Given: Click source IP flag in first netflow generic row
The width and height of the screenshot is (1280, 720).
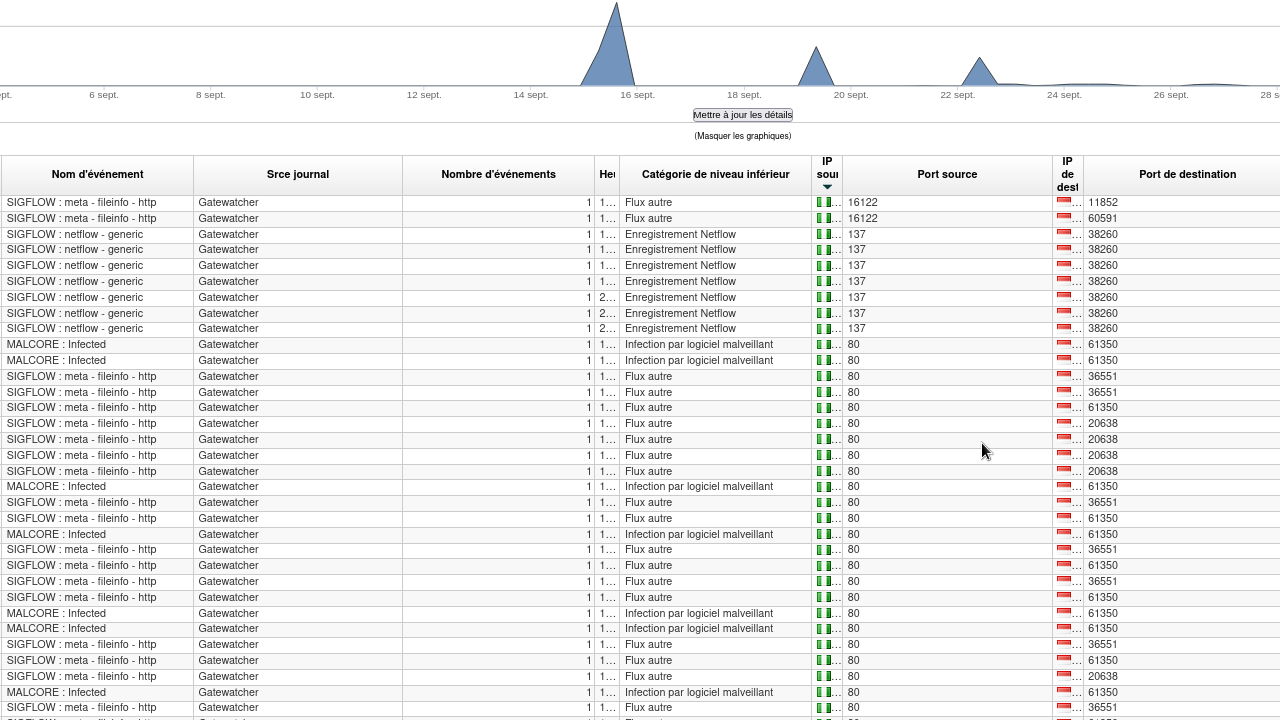Looking at the screenshot, I should pyautogui.click(x=824, y=234).
